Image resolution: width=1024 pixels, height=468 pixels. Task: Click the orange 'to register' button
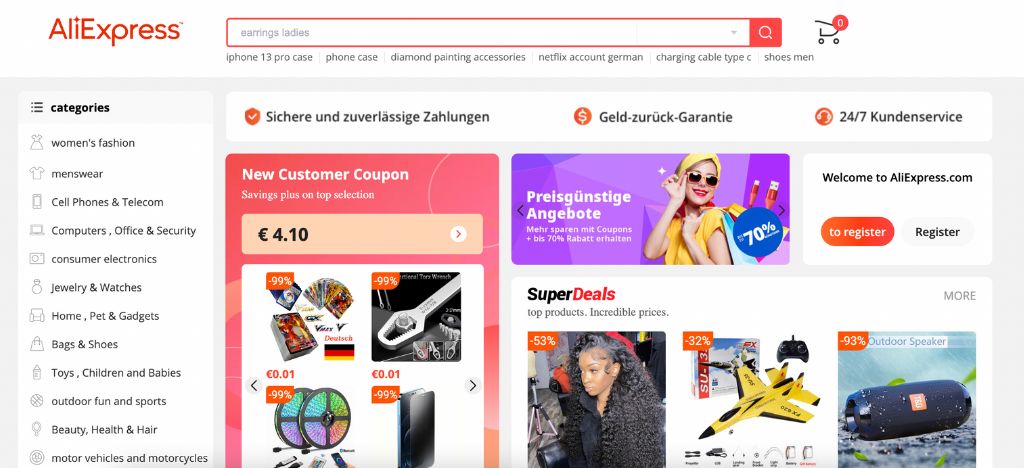(x=857, y=232)
